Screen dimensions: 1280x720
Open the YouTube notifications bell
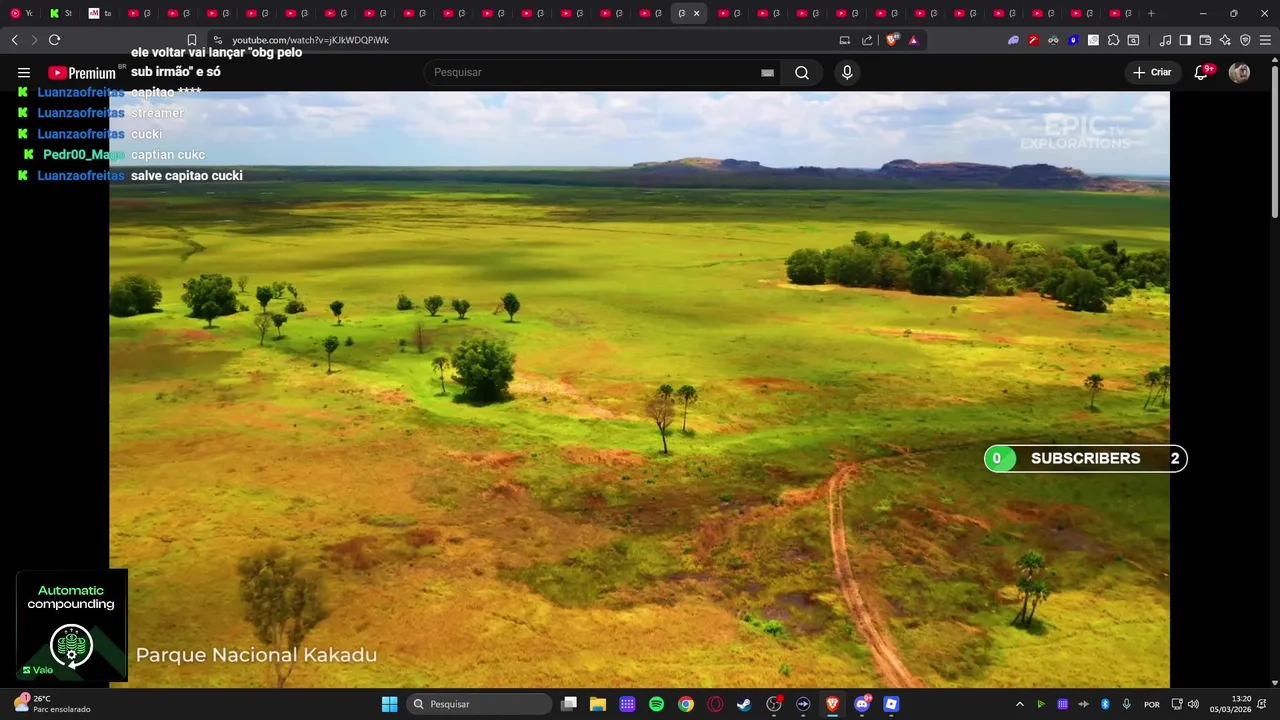point(1202,72)
